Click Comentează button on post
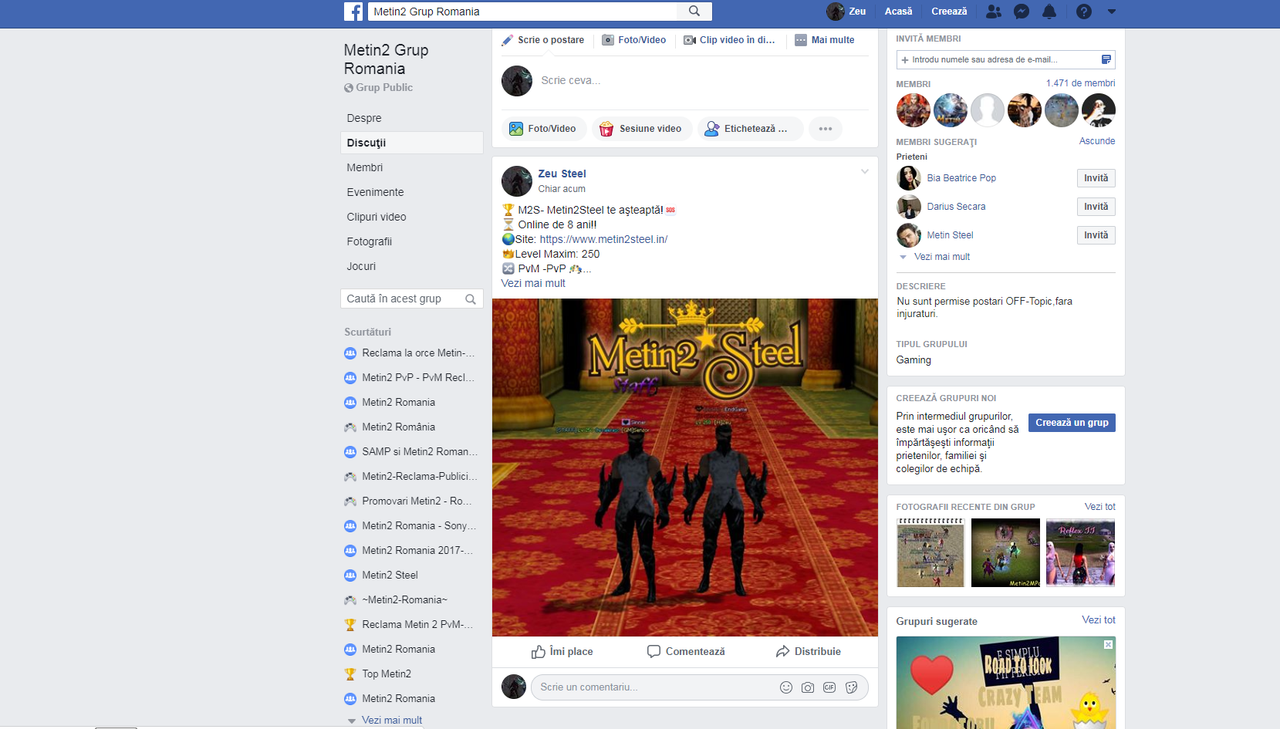 (x=686, y=651)
